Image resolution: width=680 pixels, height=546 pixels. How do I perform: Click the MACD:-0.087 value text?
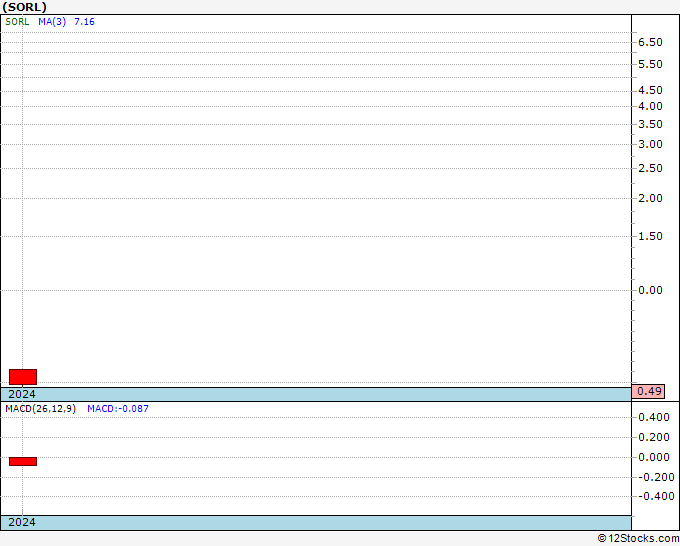tap(118, 409)
